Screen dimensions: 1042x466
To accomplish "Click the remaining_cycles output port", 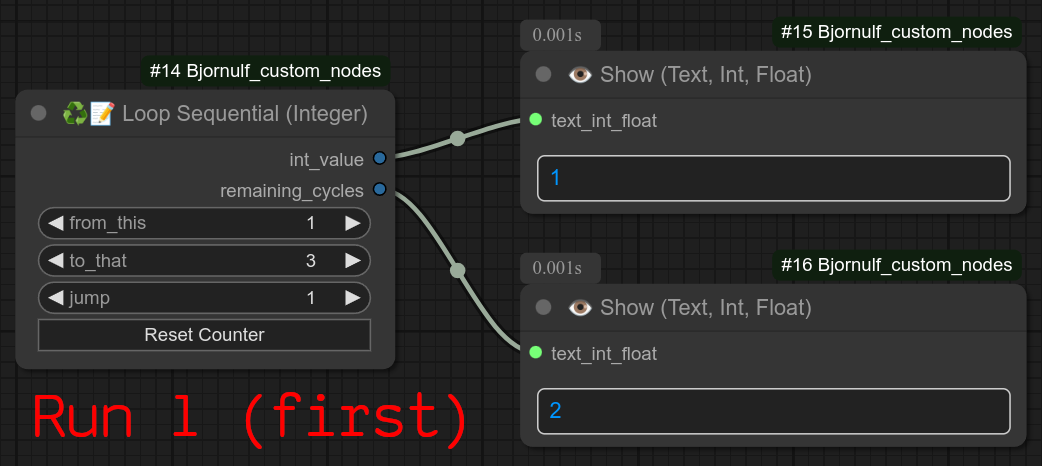I will pos(379,189).
